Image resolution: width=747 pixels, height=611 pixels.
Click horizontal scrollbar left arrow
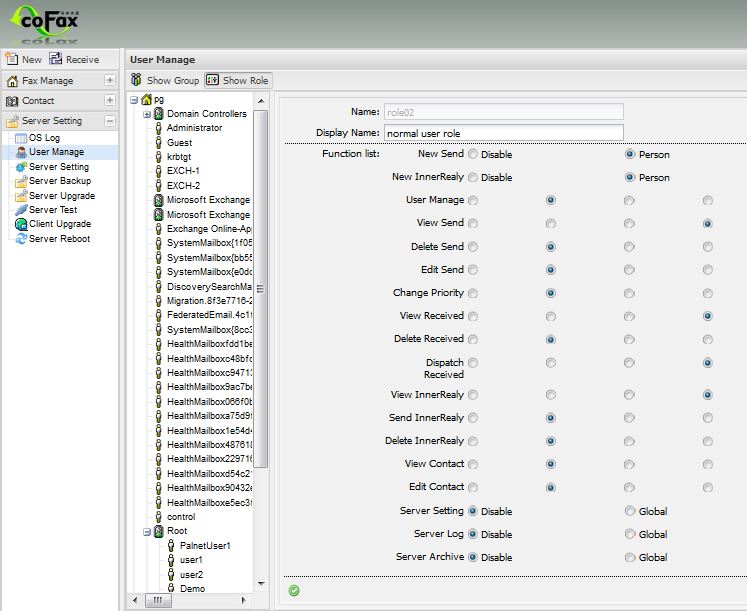pyautogui.click(x=135, y=600)
